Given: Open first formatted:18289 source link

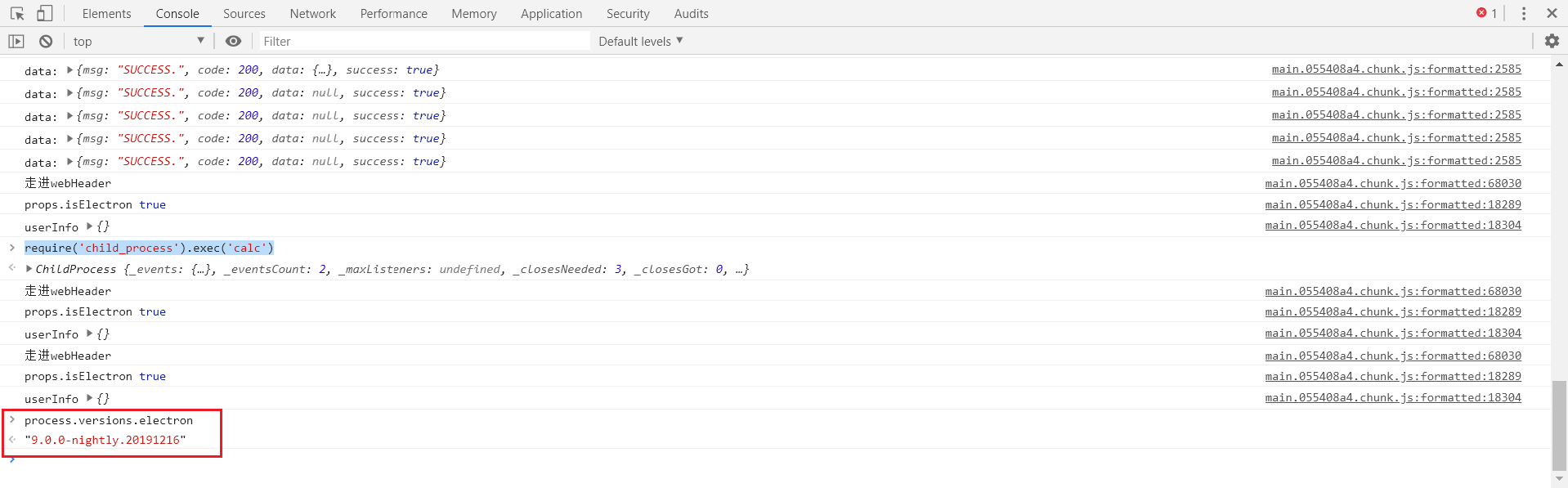Looking at the screenshot, I should (1393, 204).
